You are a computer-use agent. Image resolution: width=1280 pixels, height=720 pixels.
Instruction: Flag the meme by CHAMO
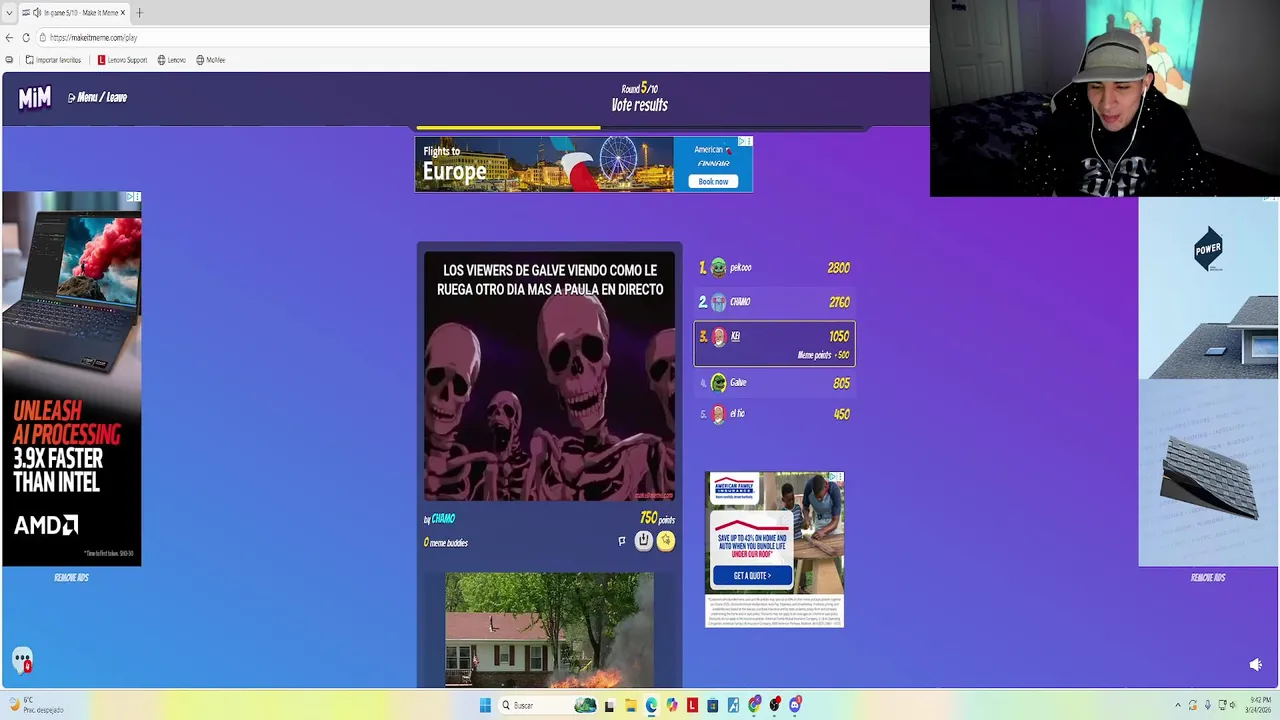click(621, 541)
